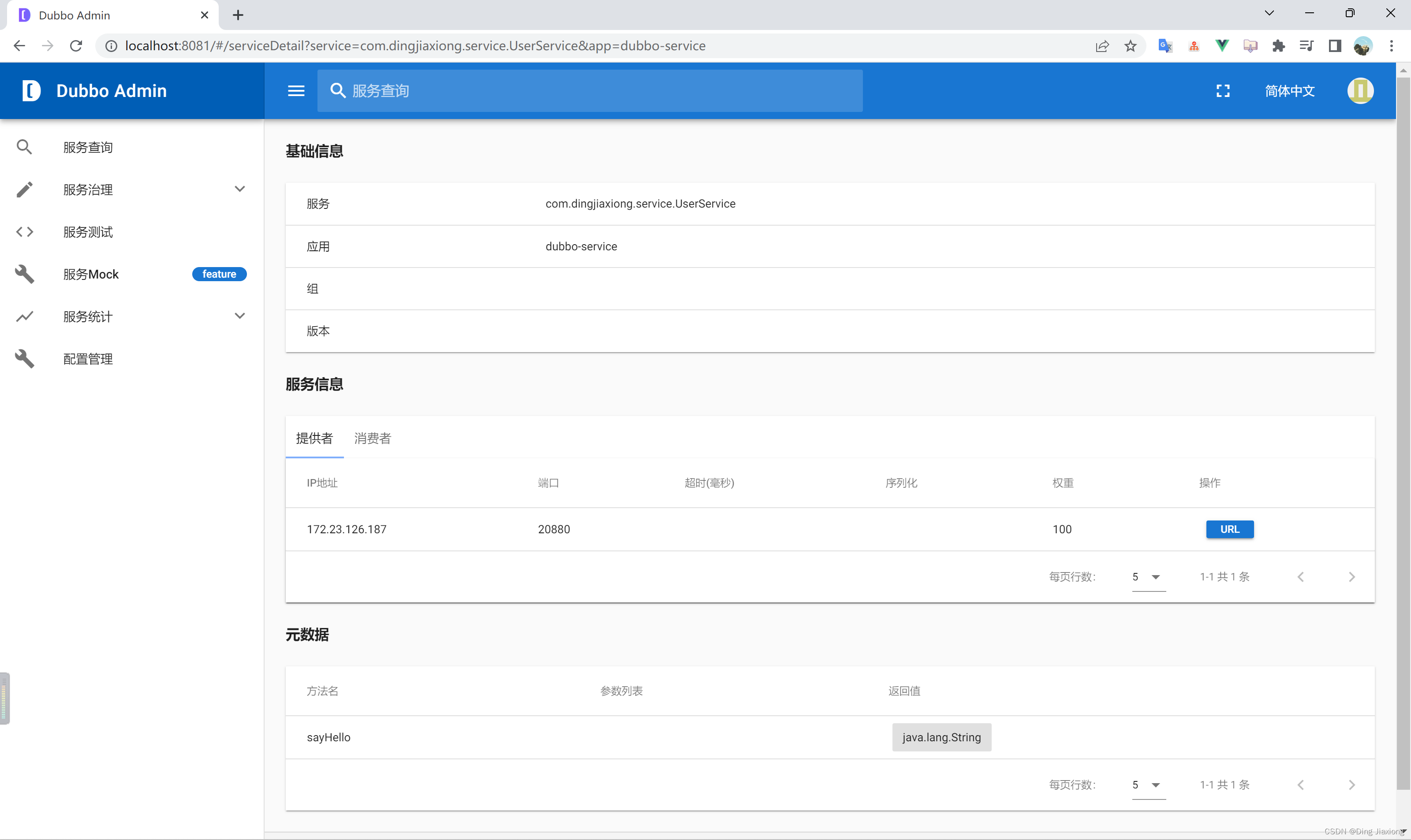Expand the 服务治理 submenu chevron
This screenshot has width=1411, height=840.
coord(240,189)
